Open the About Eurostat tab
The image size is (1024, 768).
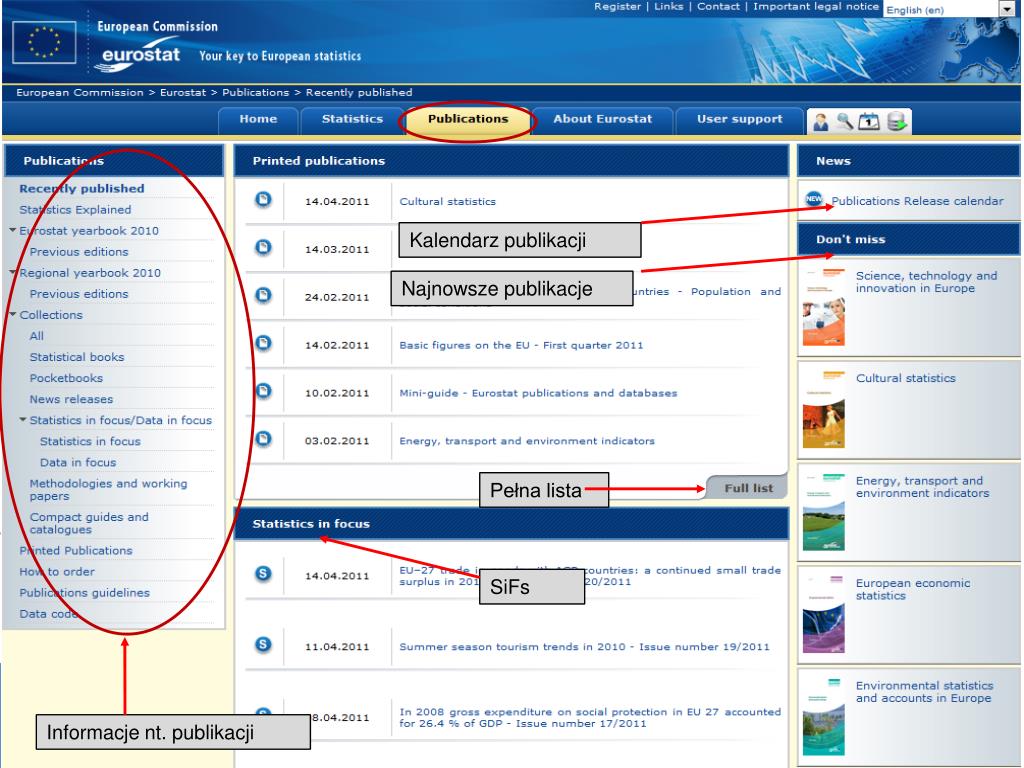click(602, 120)
